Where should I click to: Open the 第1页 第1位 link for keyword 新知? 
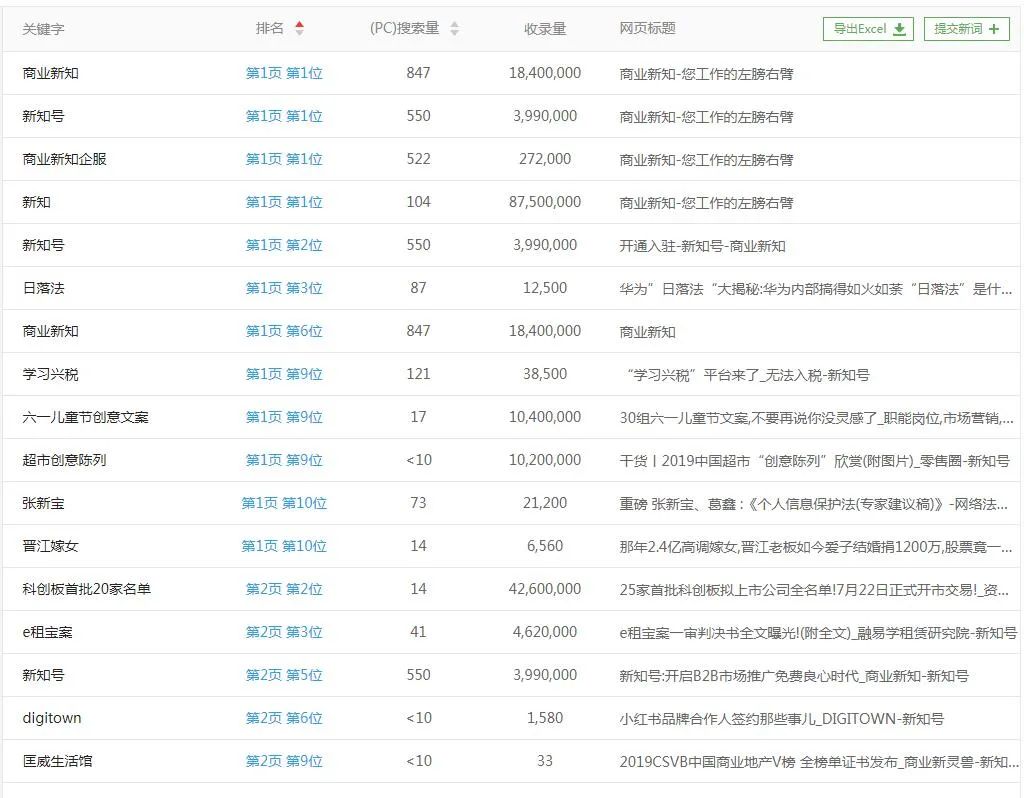coord(284,202)
